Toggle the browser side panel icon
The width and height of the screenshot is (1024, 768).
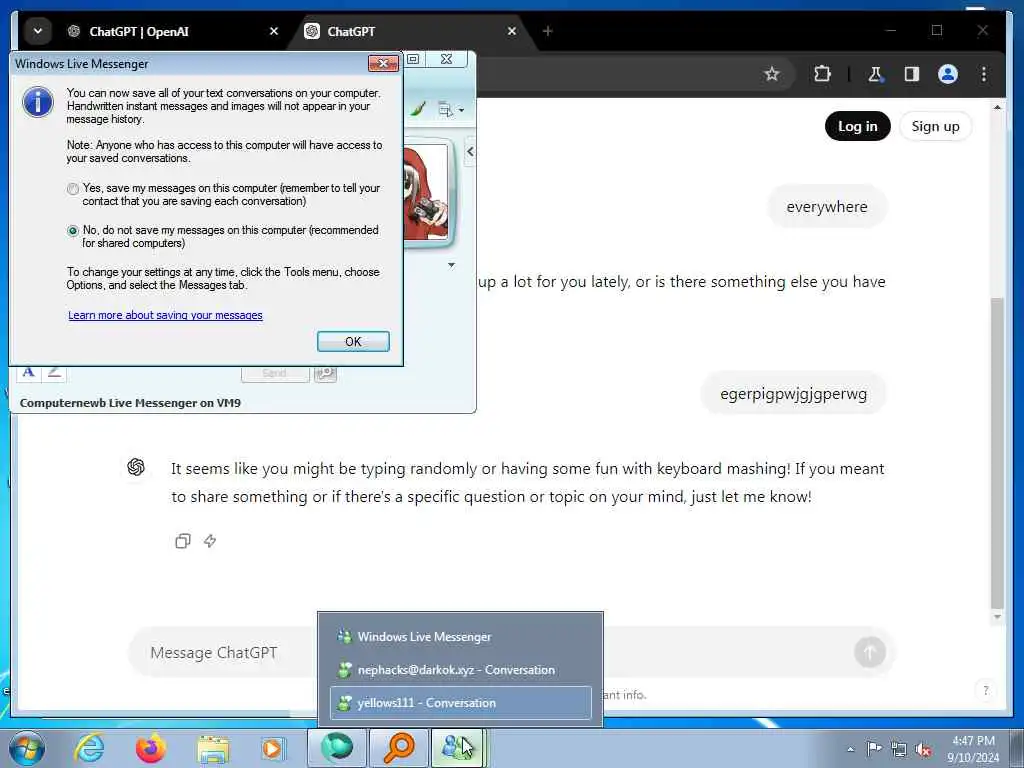pos(912,74)
